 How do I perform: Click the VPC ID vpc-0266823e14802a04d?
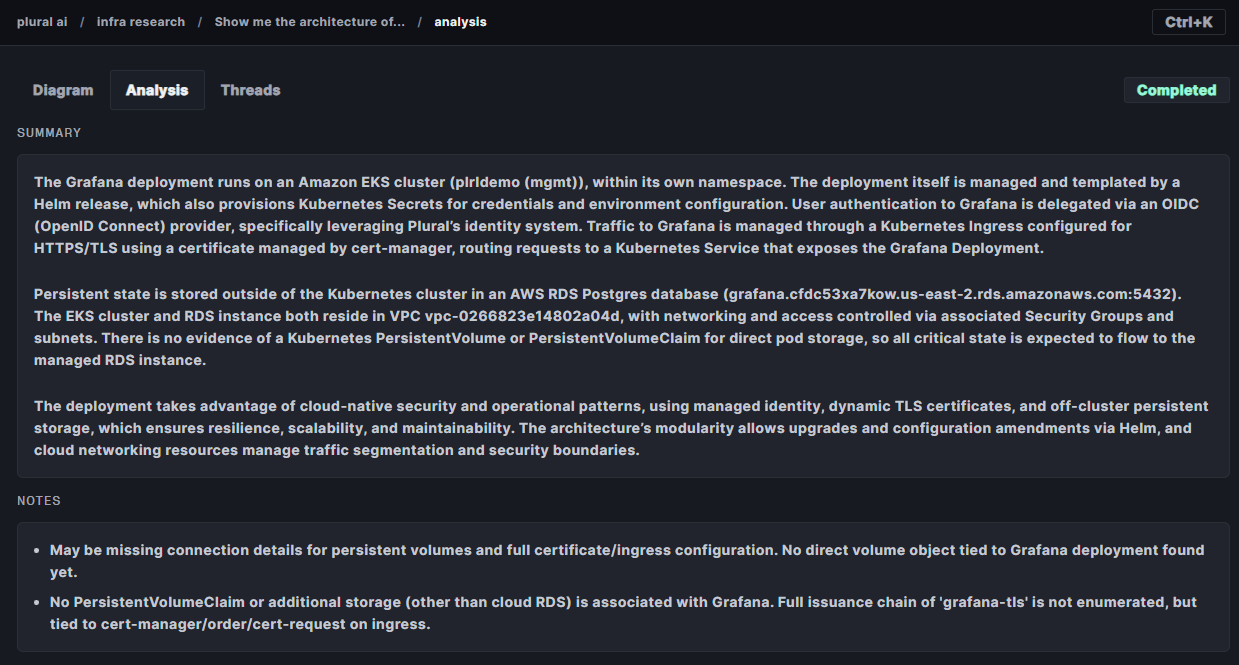point(536,316)
